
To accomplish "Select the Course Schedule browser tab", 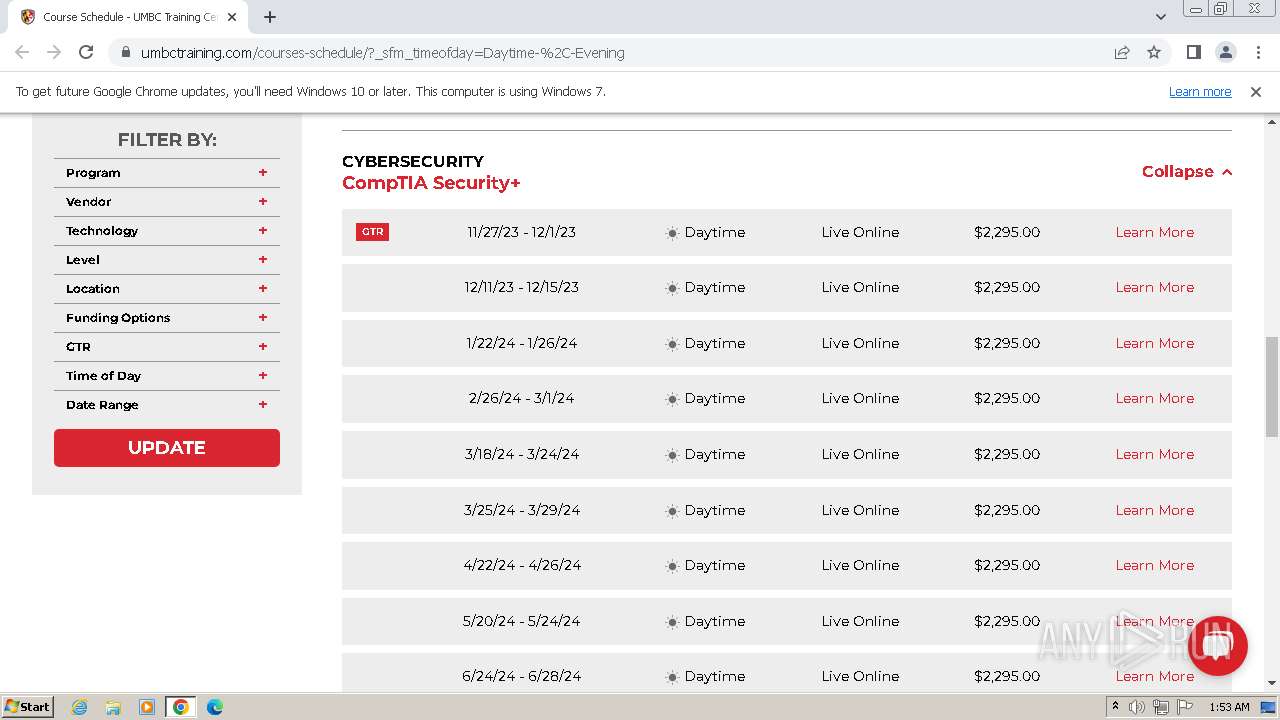I will (130, 17).
